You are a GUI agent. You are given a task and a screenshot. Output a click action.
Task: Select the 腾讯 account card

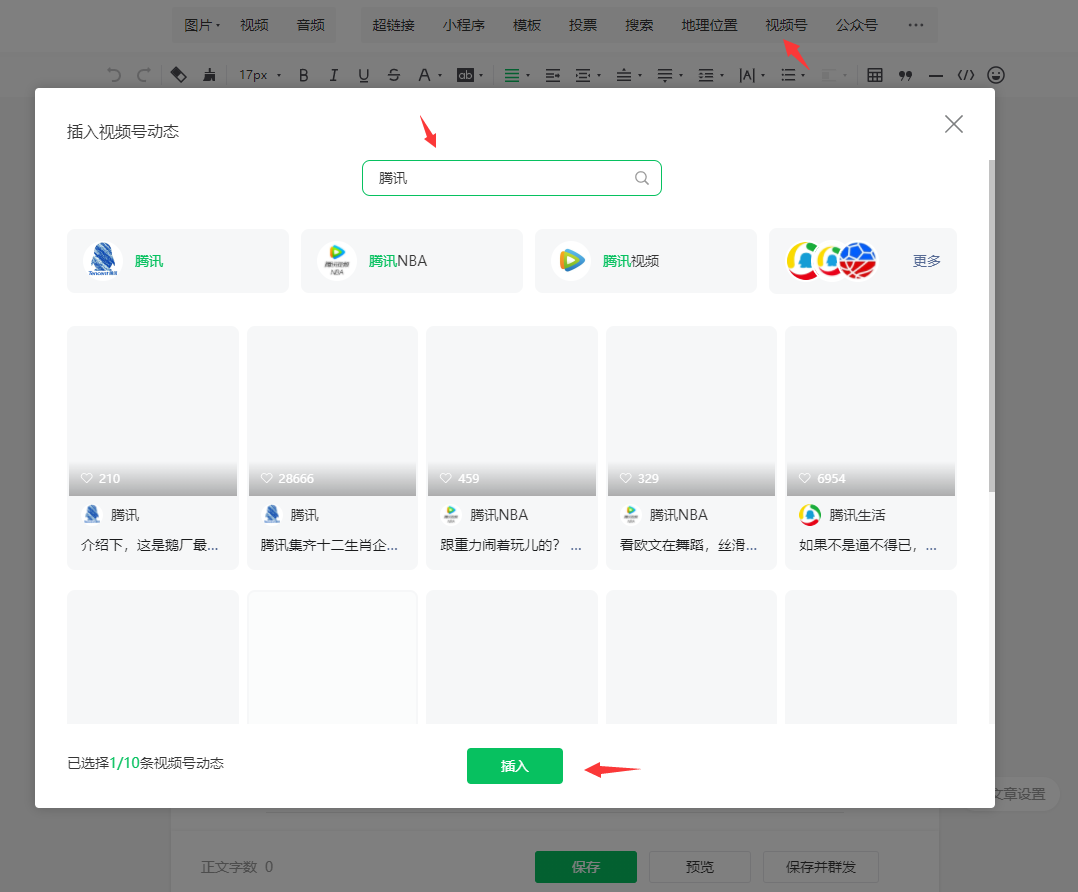pyautogui.click(x=178, y=261)
